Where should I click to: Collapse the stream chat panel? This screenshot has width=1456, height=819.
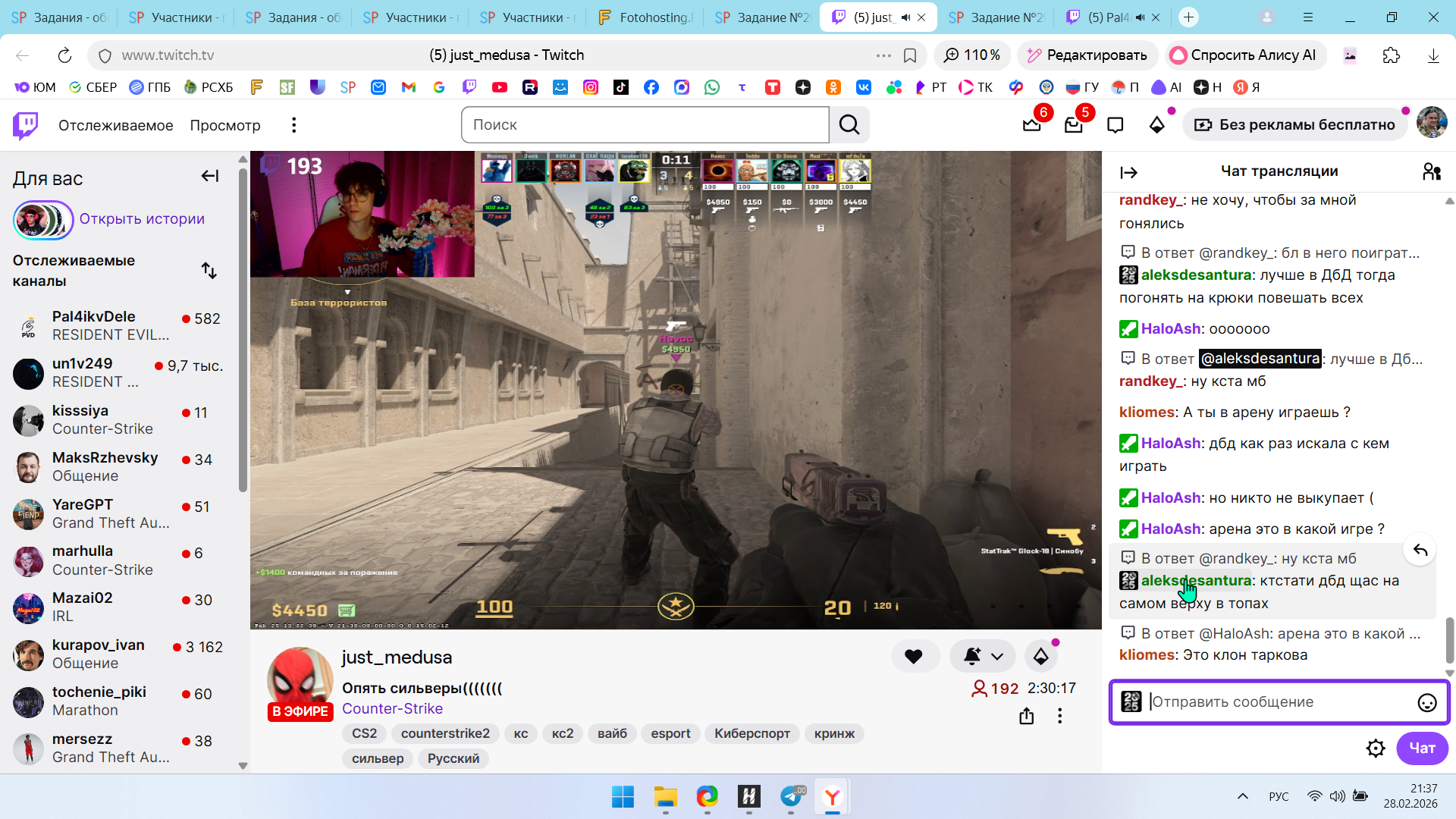[x=1128, y=173]
